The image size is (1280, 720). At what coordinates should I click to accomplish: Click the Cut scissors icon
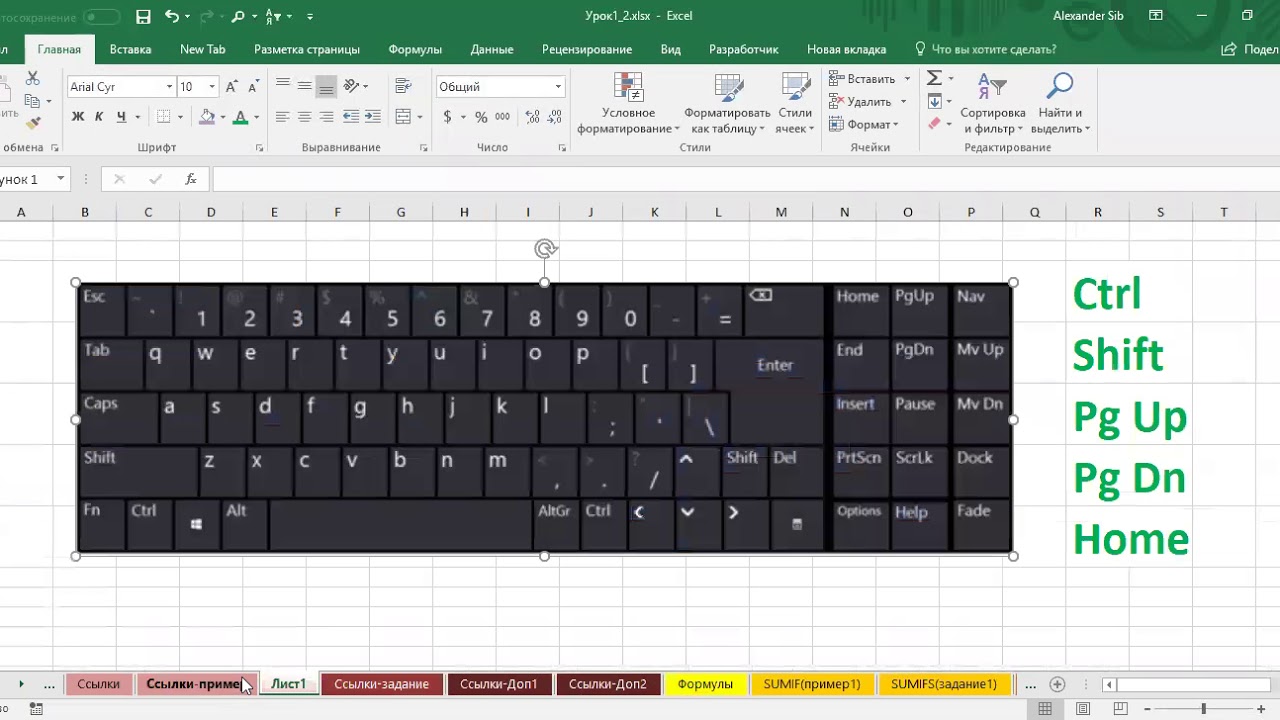pyautogui.click(x=33, y=77)
